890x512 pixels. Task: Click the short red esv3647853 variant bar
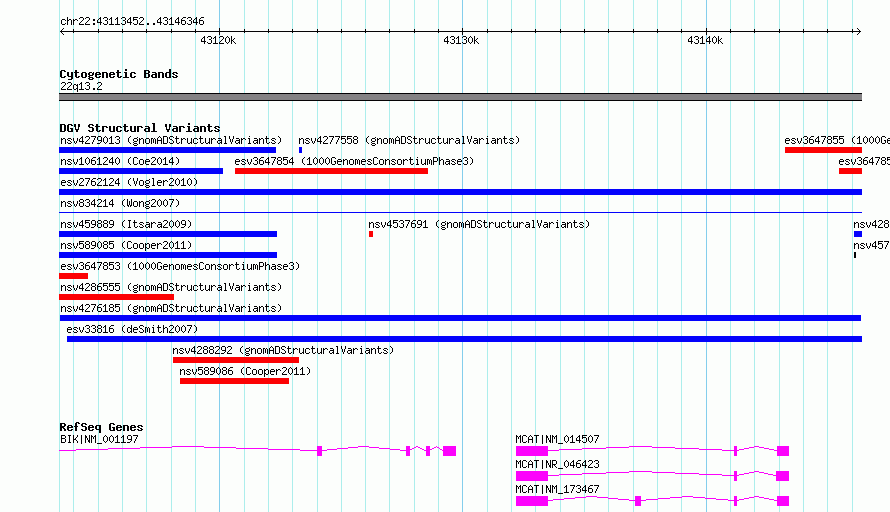point(73,276)
